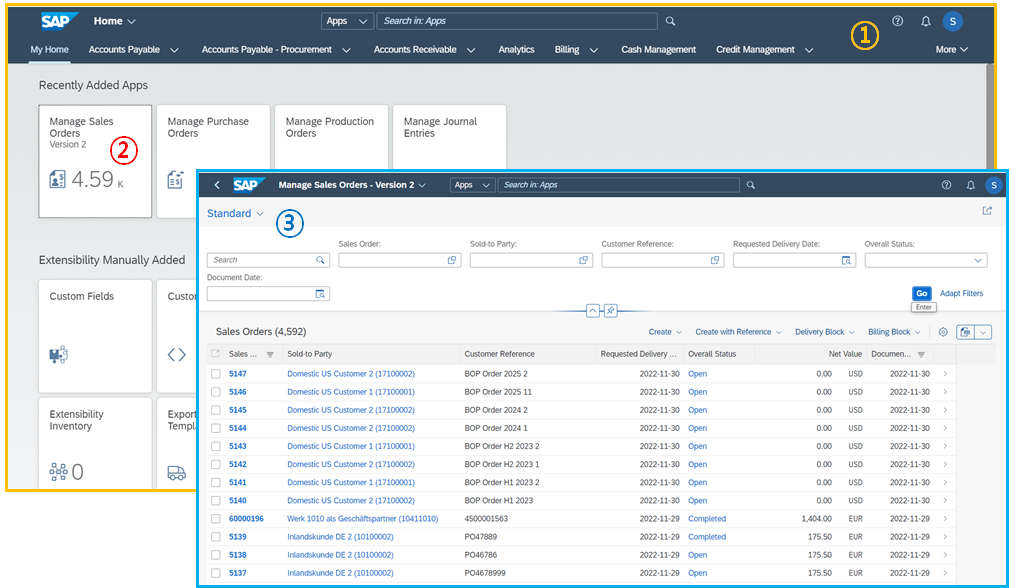Open calendar for Document Date field
Viewport: 1012px width, 588px height.
(x=320, y=294)
